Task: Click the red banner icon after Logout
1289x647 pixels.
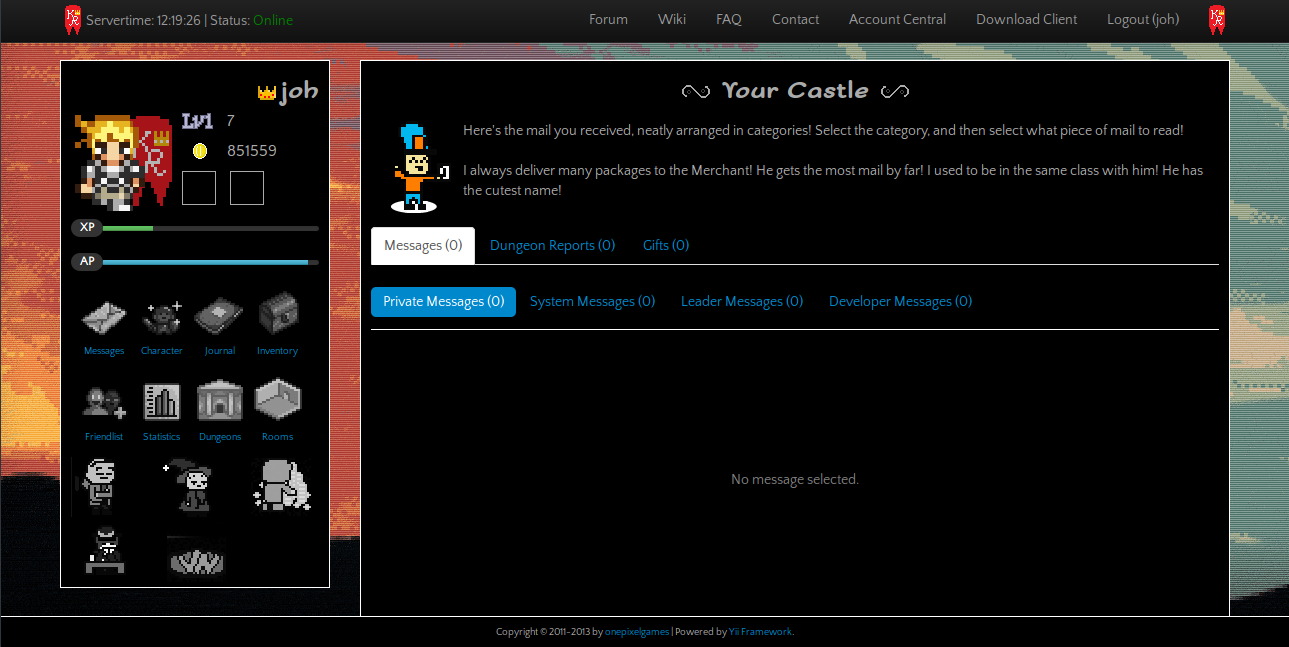Action: tap(1217, 20)
